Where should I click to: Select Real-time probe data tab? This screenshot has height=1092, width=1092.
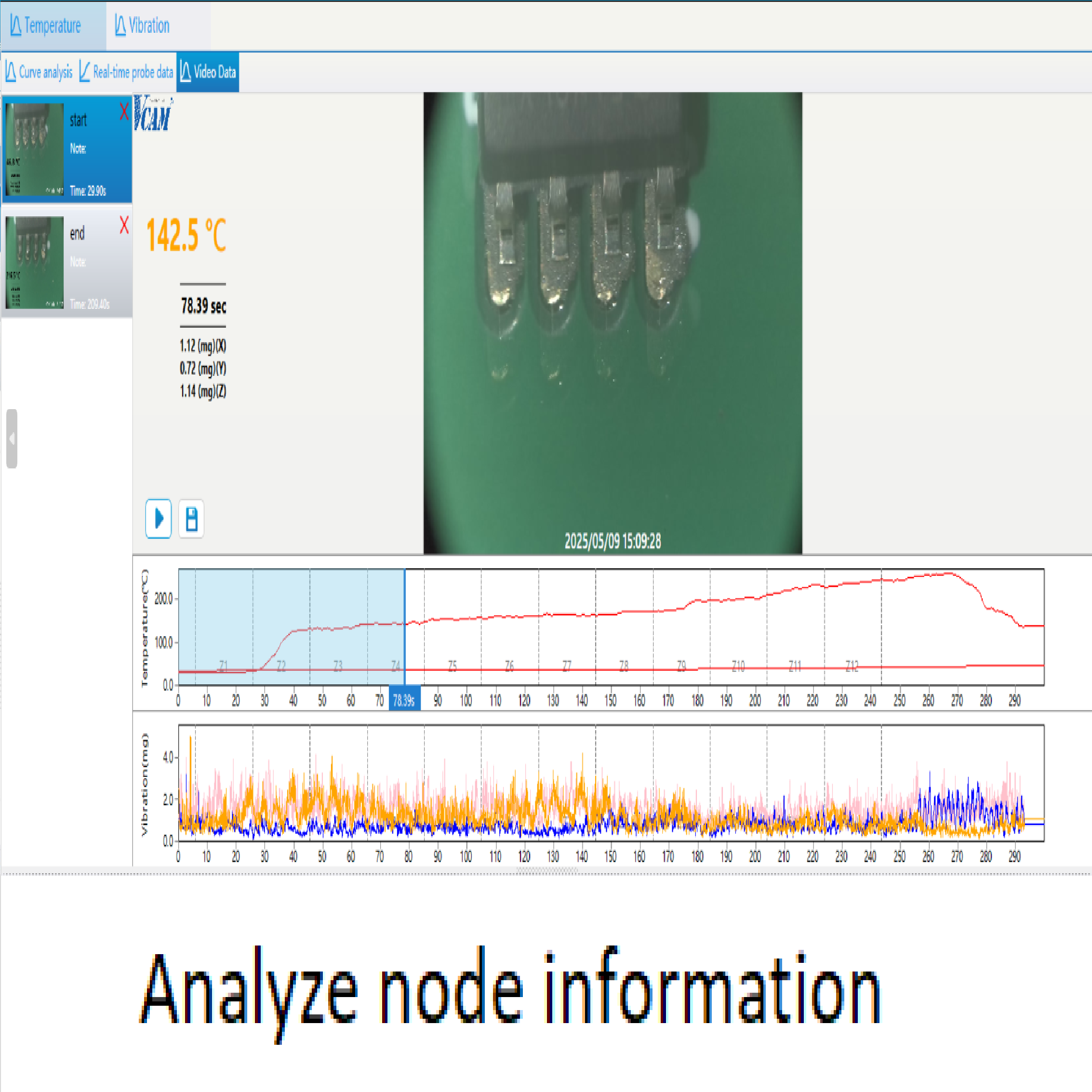[x=127, y=72]
